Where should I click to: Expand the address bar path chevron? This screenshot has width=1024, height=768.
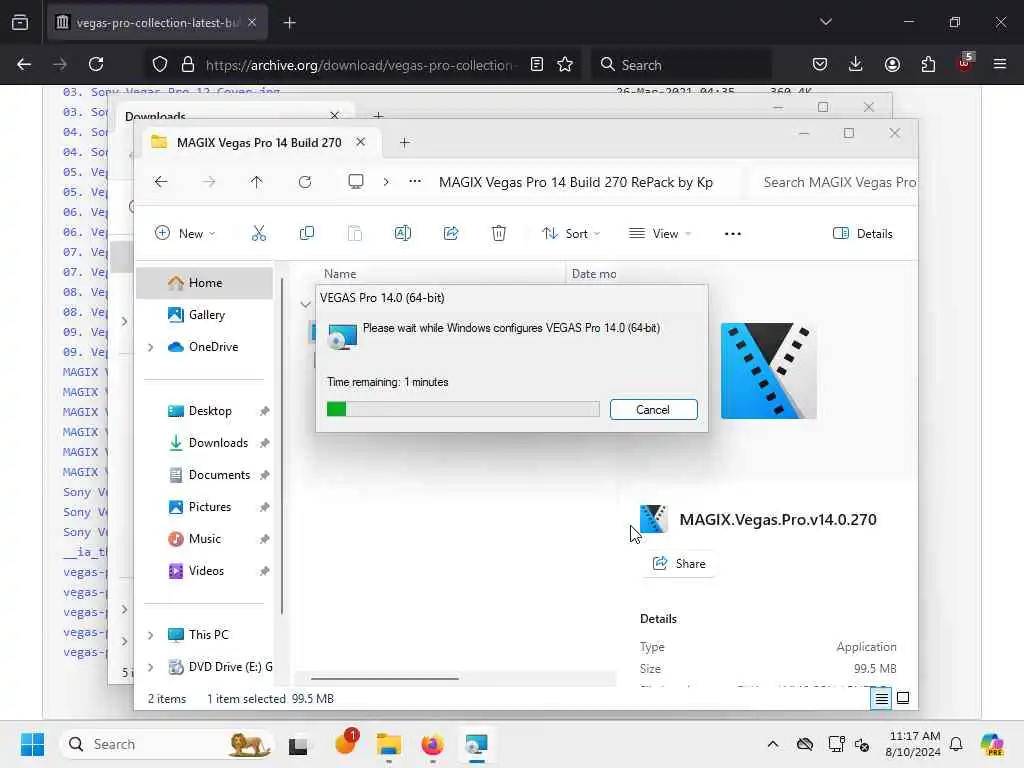386,182
